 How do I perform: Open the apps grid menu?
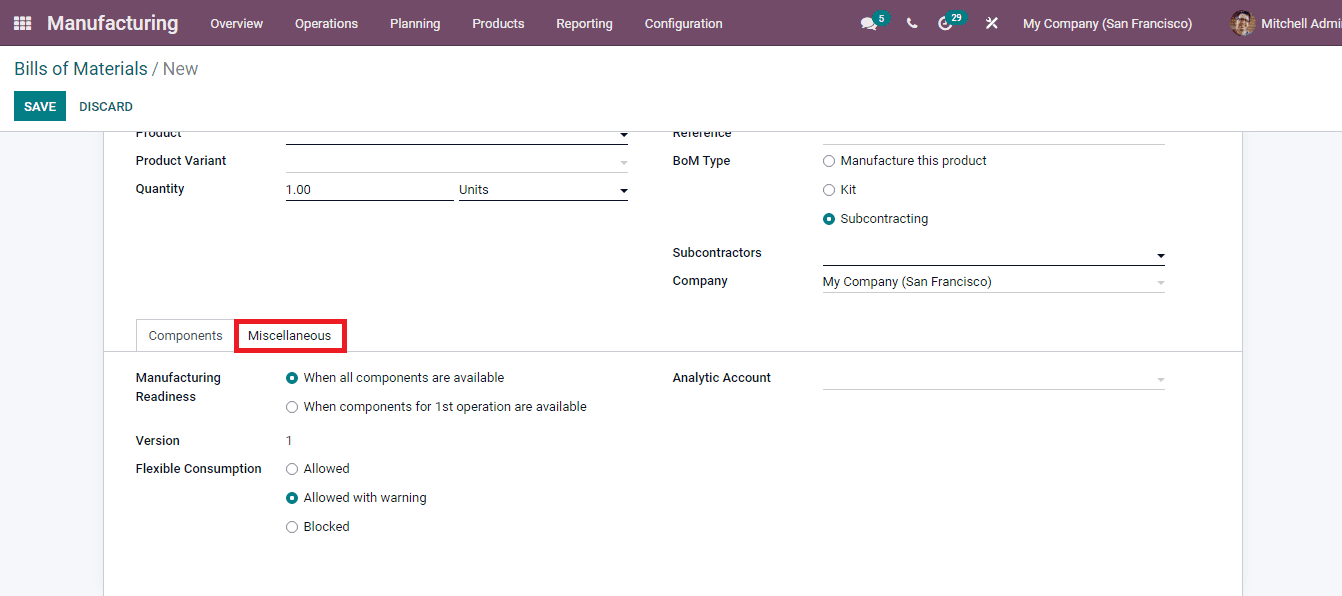[x=21, y=22]
